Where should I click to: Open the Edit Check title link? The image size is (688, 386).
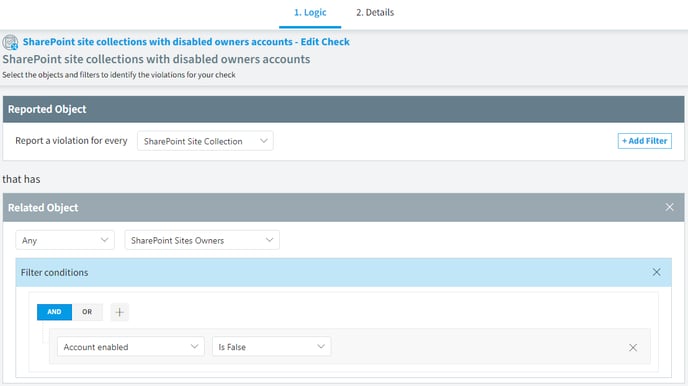186,42
